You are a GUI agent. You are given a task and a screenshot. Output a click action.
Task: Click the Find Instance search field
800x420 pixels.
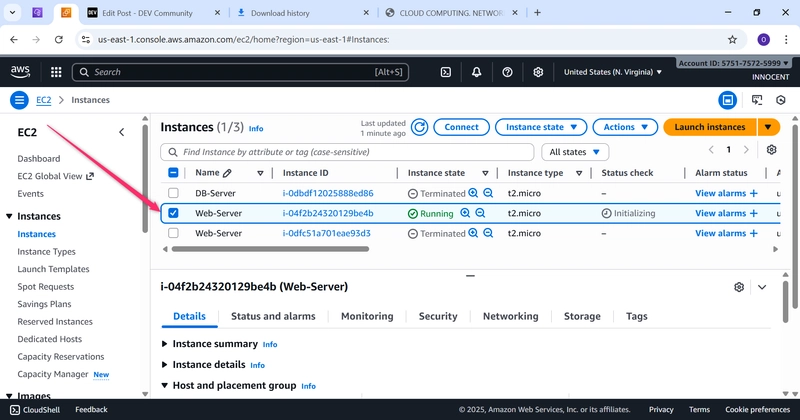(x=347, y=152)
